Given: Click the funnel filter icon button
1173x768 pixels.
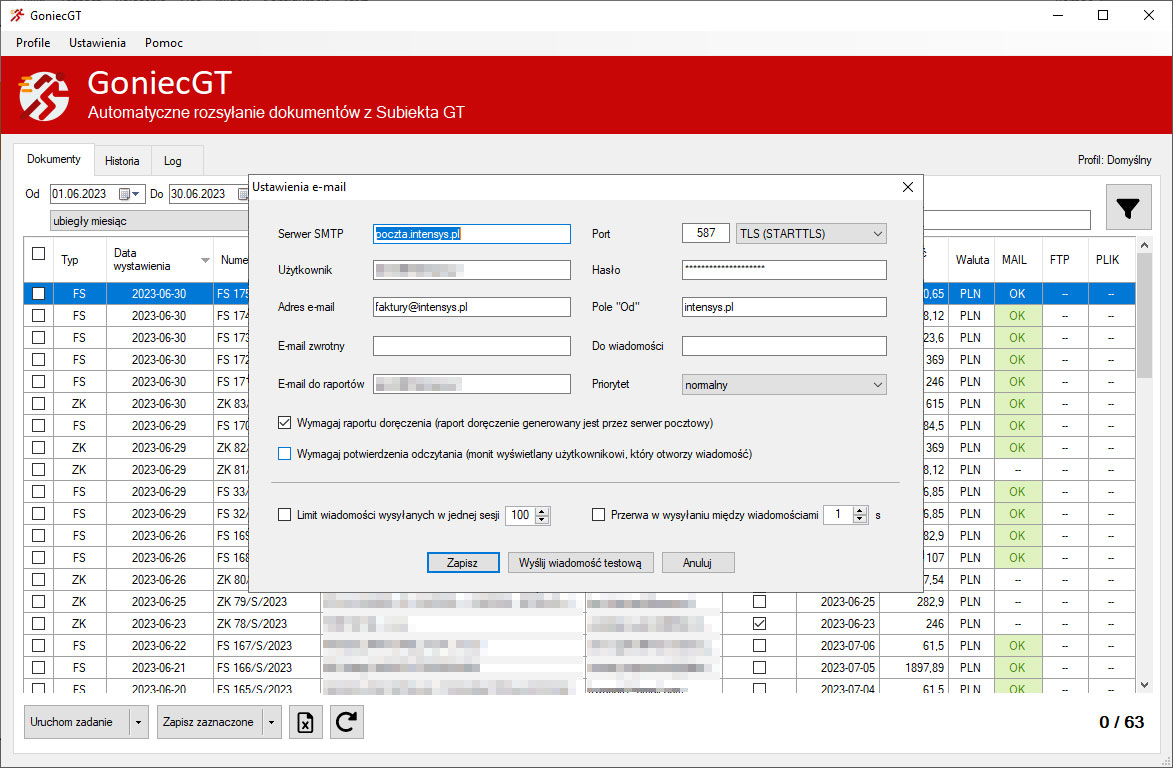Looking at the screenshot, I should pyautogui.click(x=1128, y=207).
